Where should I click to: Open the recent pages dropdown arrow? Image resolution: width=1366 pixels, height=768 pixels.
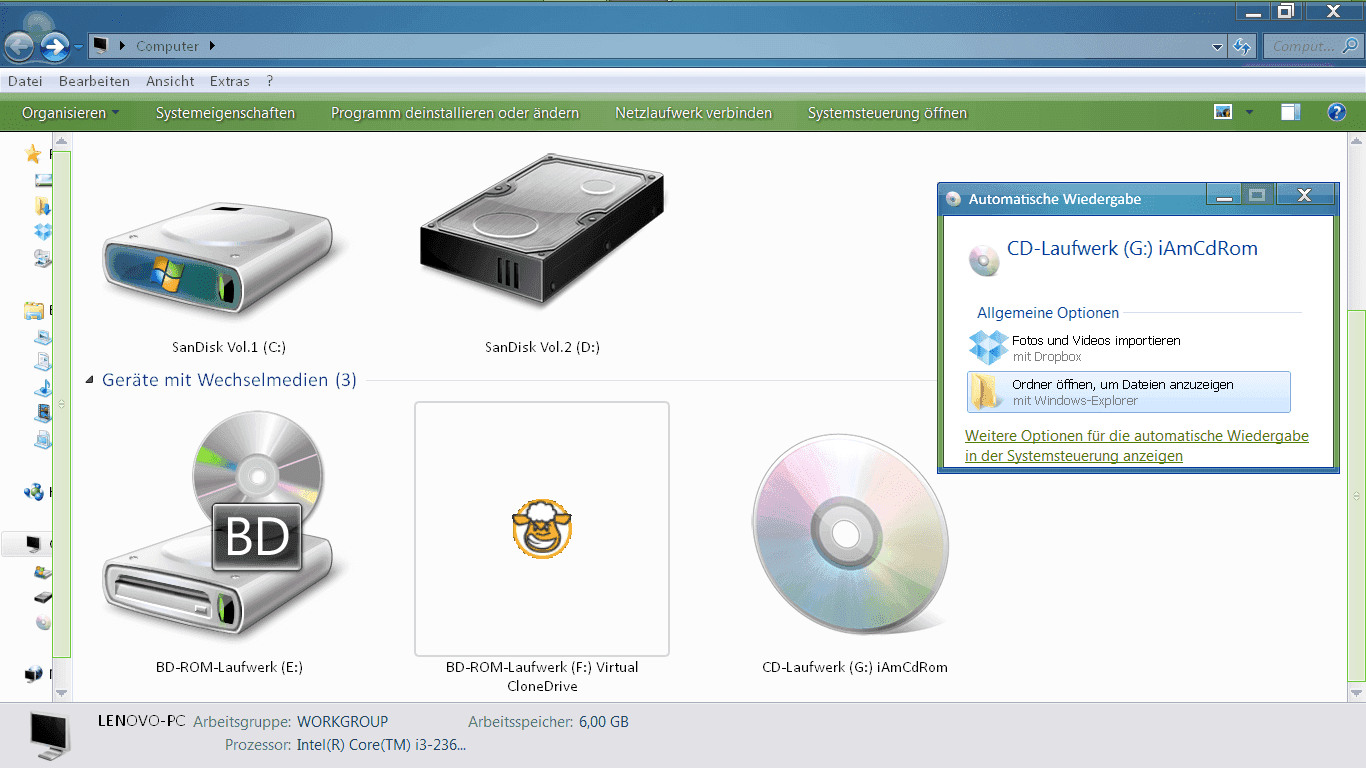77,47
